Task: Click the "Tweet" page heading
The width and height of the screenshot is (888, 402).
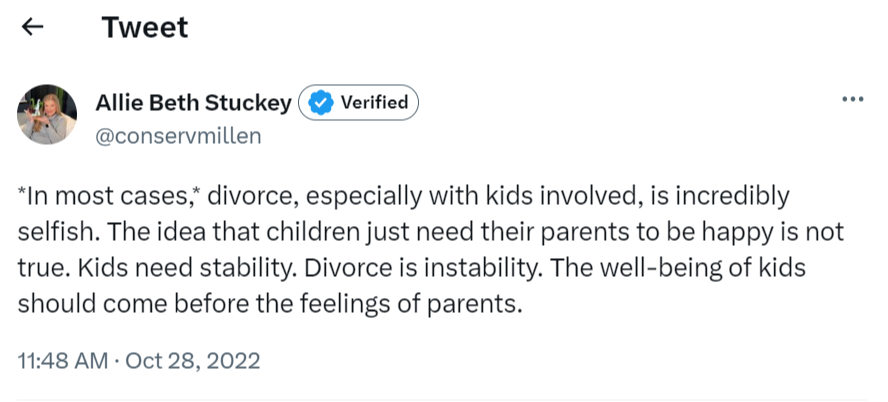Action: tap(144, 28)
